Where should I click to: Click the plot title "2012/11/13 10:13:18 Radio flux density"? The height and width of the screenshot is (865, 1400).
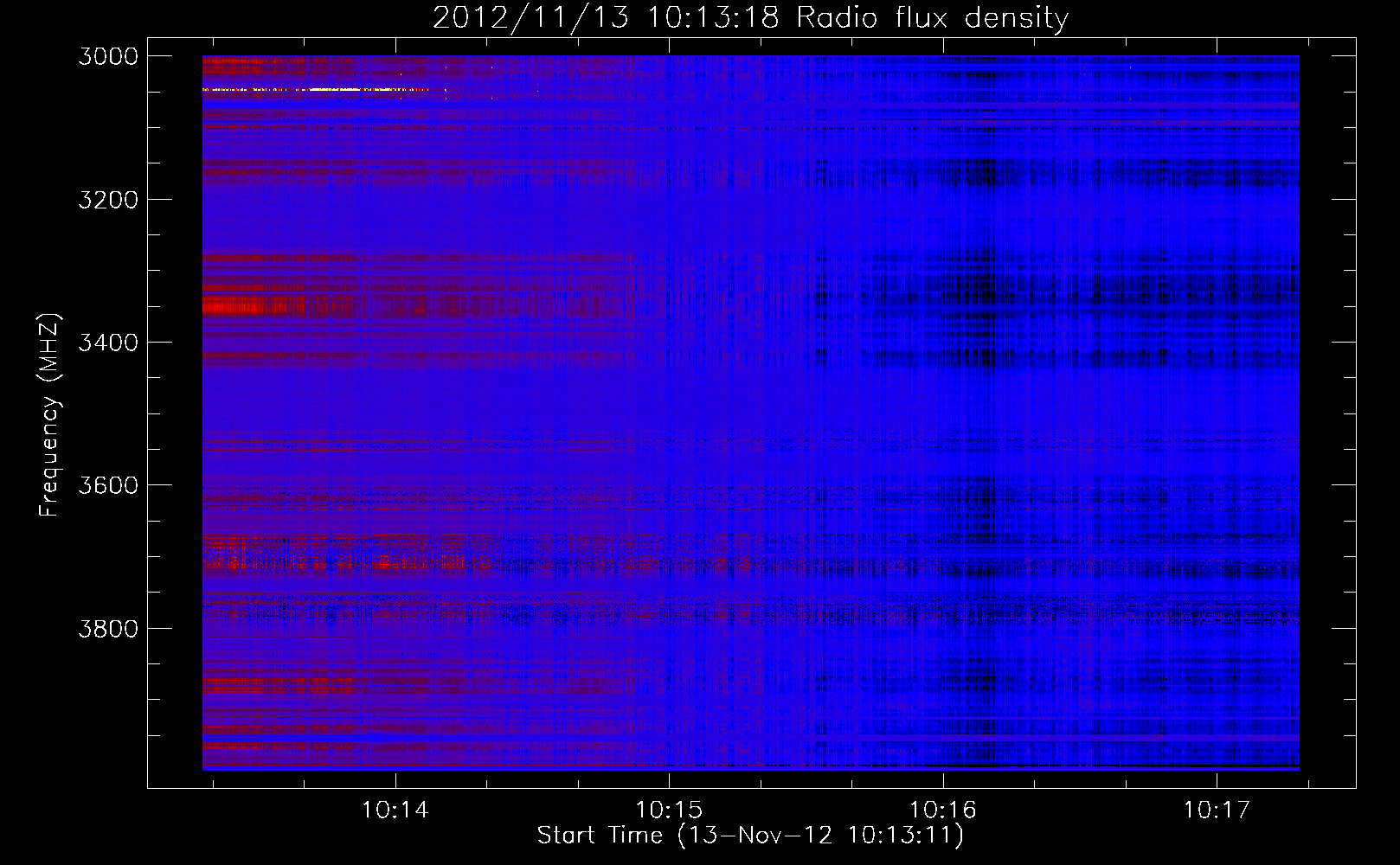pos(750,18)
